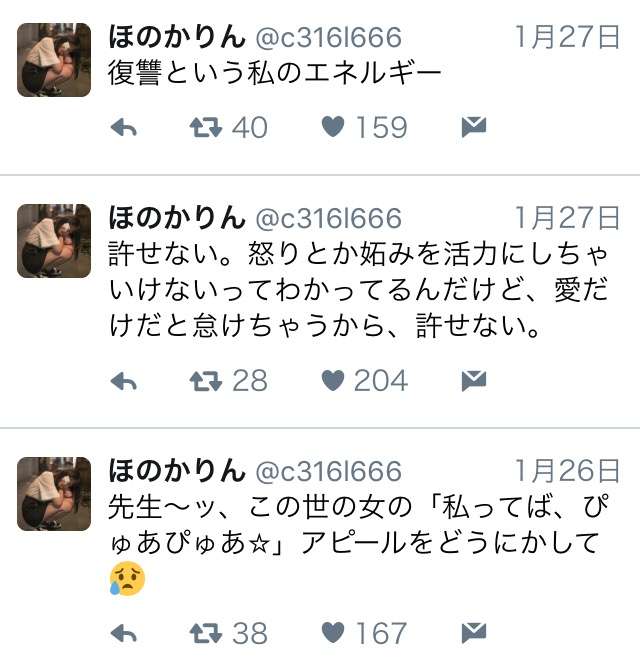
Task: Like the tweet with 204 likes
Action: [333, 381]
